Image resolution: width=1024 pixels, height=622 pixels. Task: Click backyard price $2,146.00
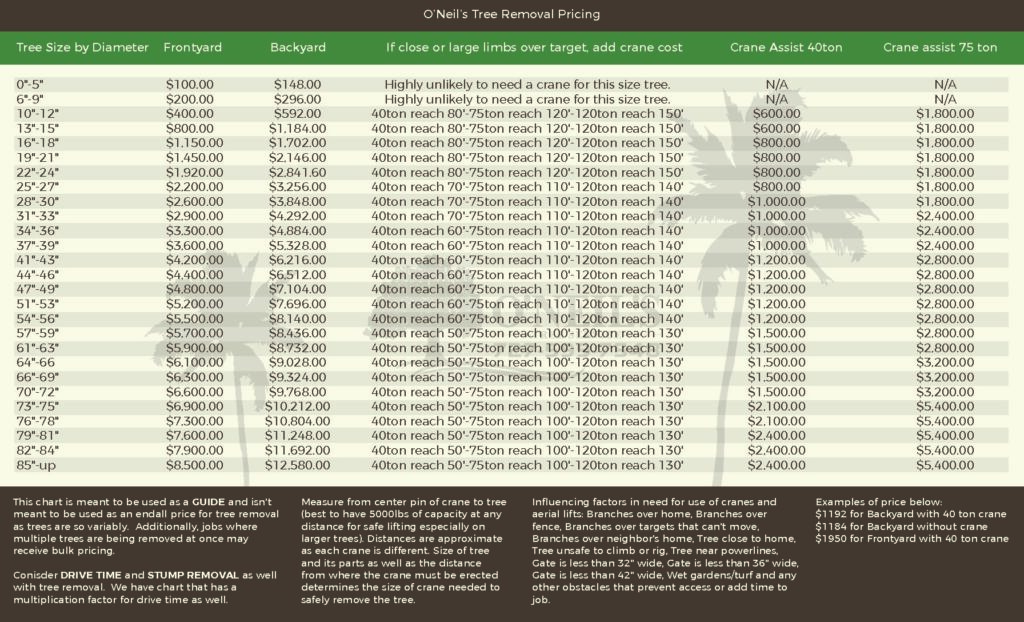point(298,157)
